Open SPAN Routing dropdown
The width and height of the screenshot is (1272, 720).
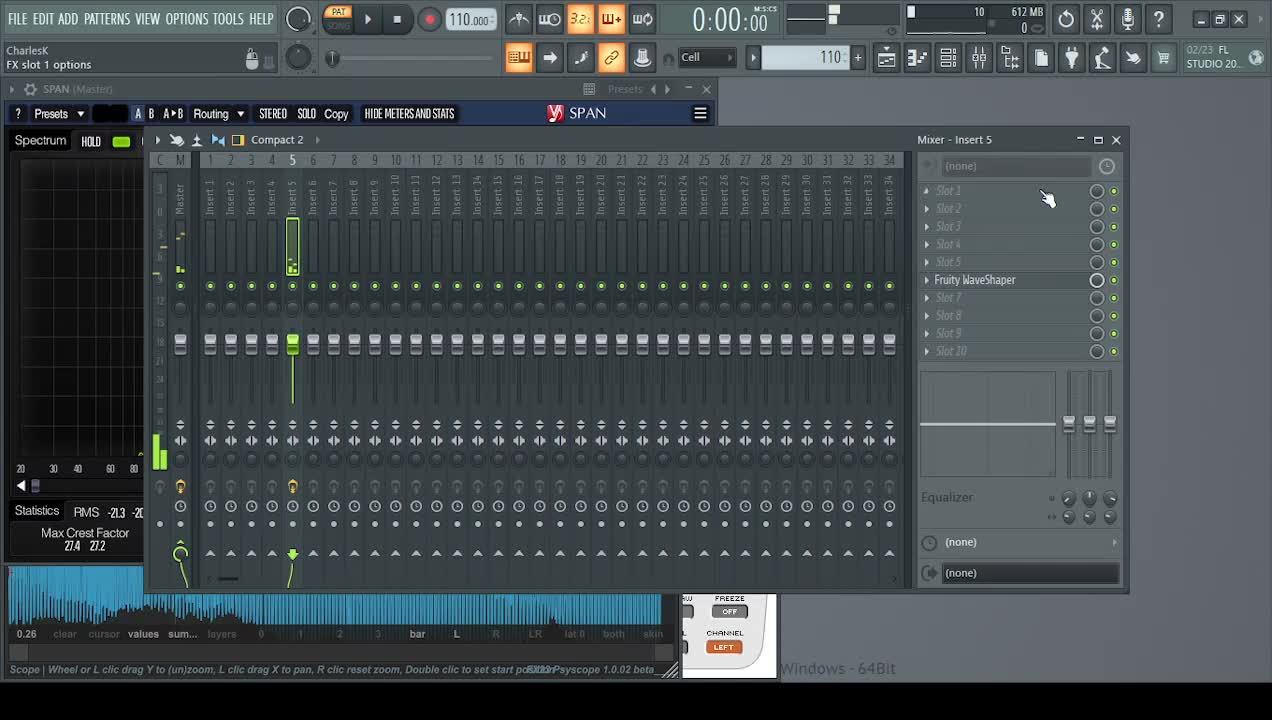coord(218,114)
